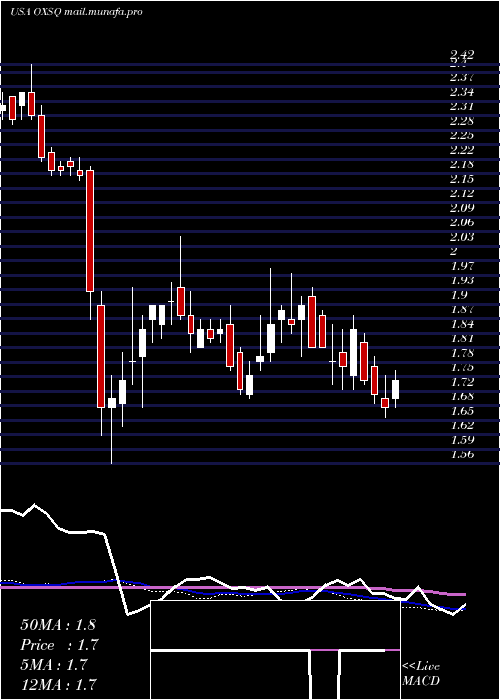Click the 2.37 price axis label

click(462, 77)
